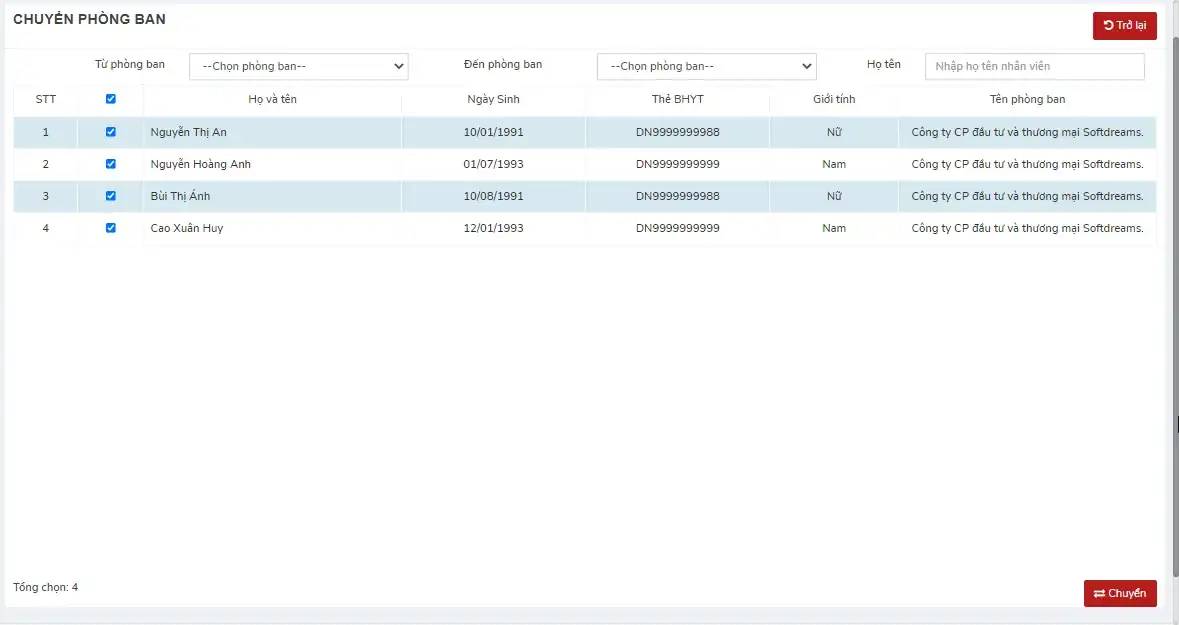Open the Đến phòng ban dropdown
Image resolution: width=1179 pixels, height=625 pixels.
(706, 66)
